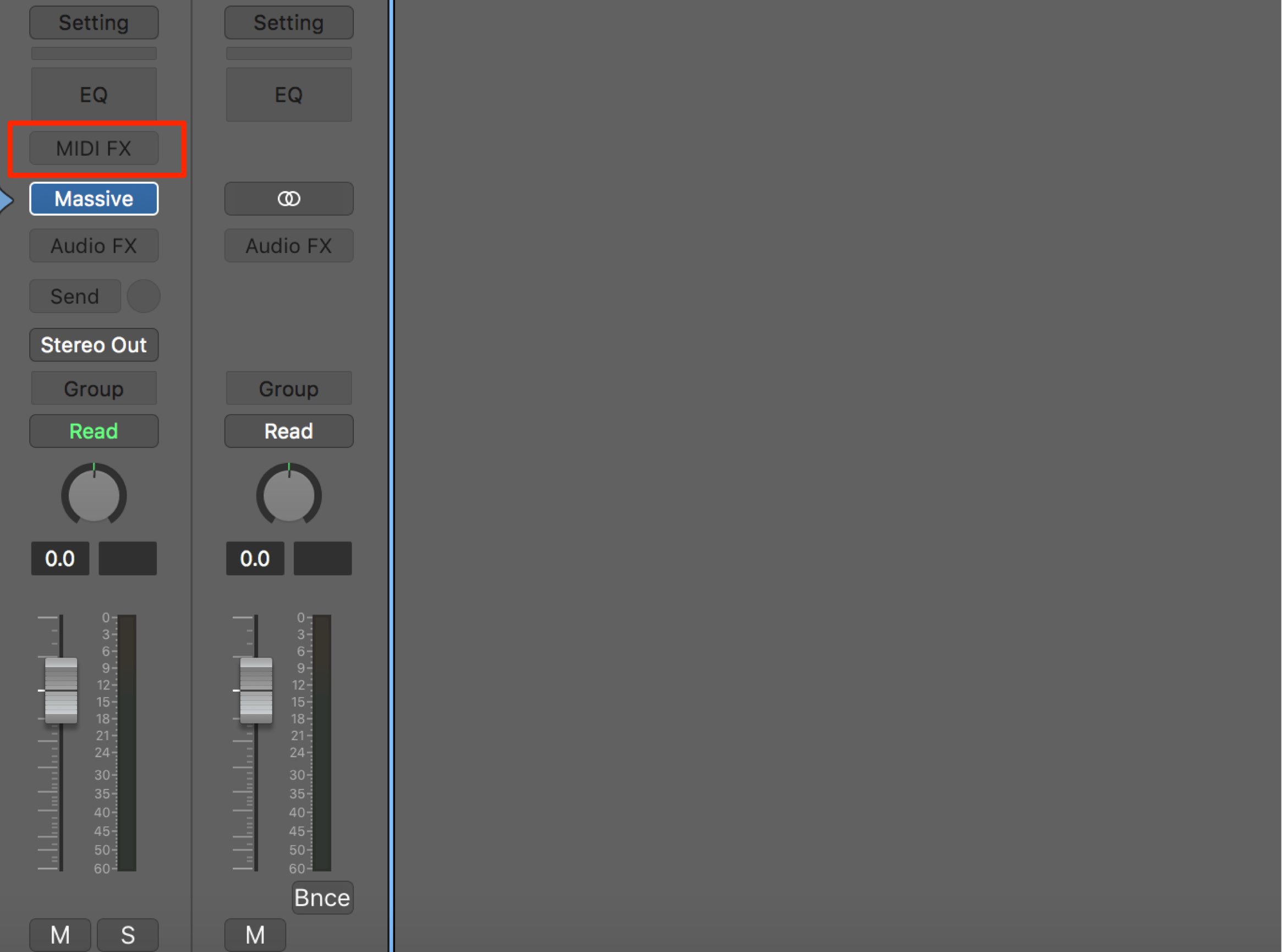
Task: Open the Stereo Out output selector
Action: [94, 344]
